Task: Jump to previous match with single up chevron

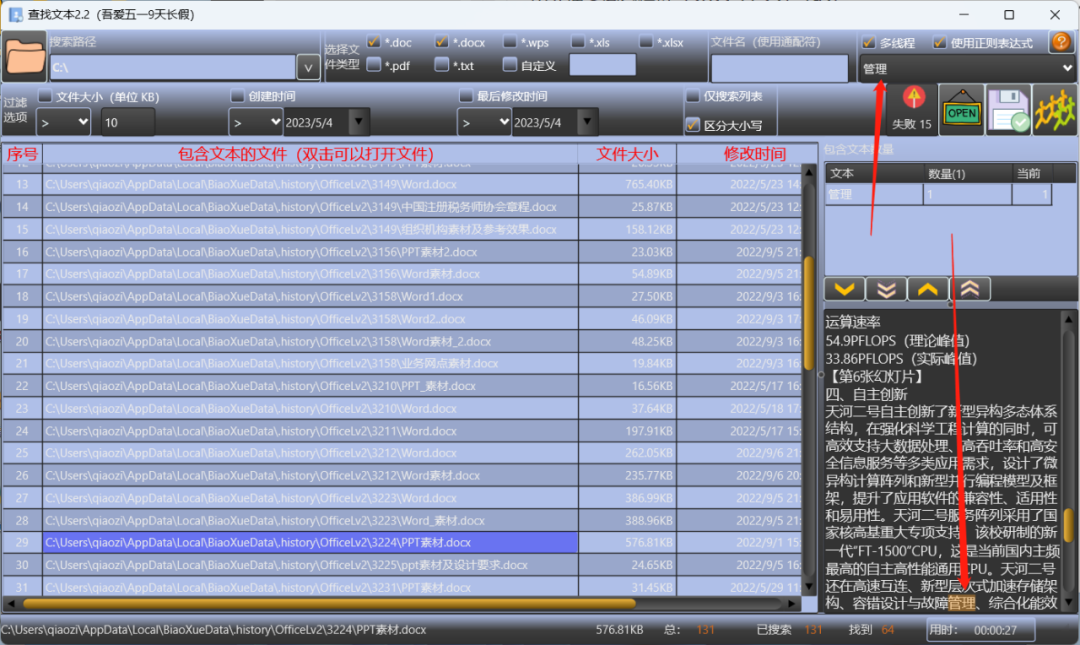Action: pos(928,289)
